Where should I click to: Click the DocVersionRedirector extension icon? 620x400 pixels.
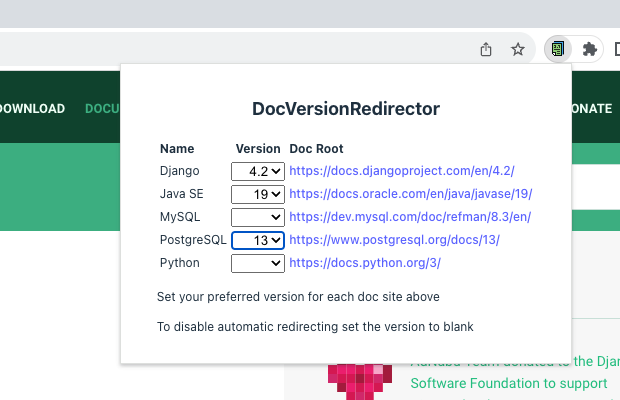tap(558, 49)
